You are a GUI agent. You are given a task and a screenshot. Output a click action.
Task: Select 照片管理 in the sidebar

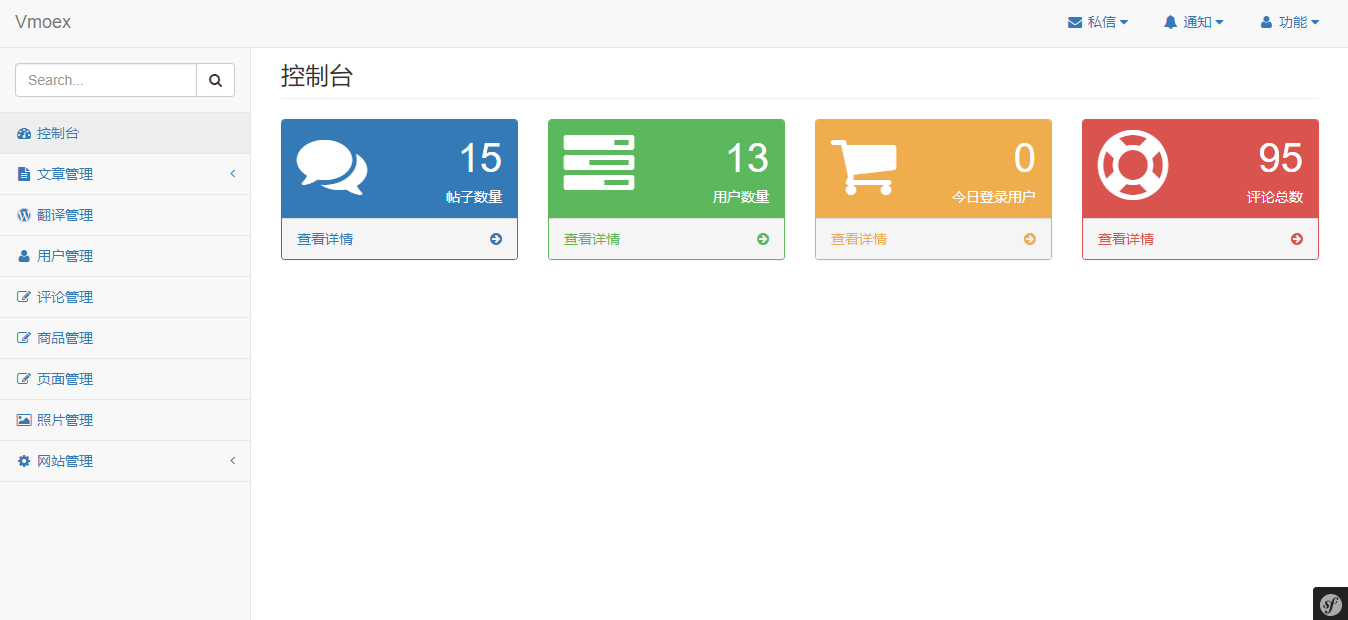click(x=125, y=420)
